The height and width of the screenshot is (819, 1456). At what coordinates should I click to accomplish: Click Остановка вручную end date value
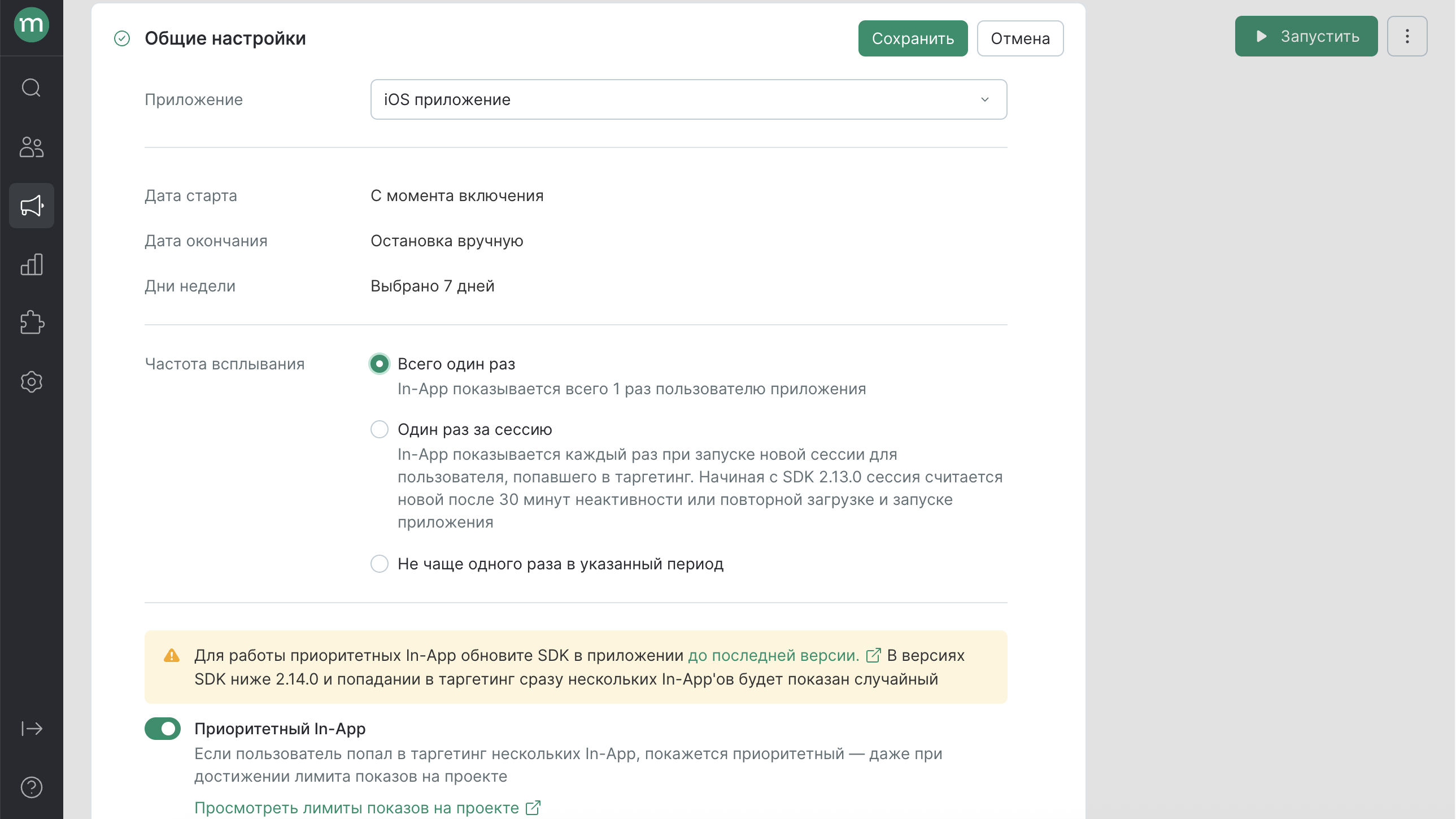click(x=447, y=241)
